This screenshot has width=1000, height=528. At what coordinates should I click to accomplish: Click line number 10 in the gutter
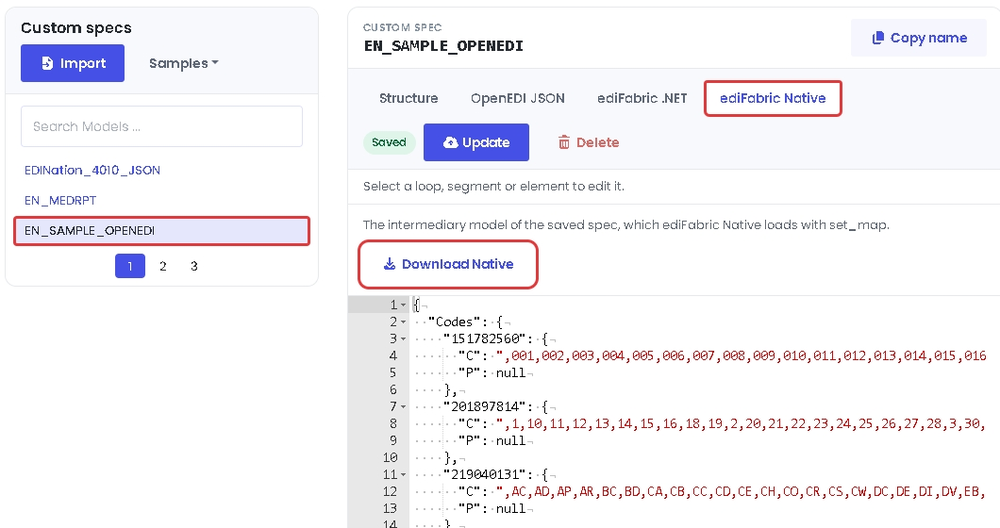click(x=390, y=458)
